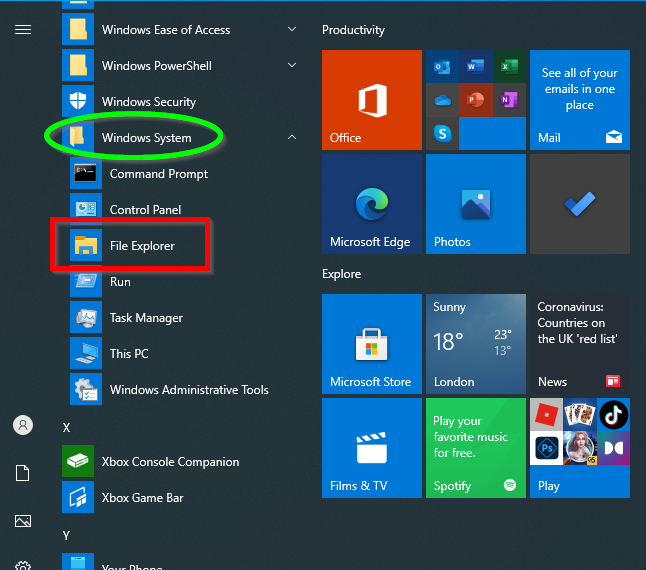
Task: Open the London weather tile
Action: tap(476, 344)
